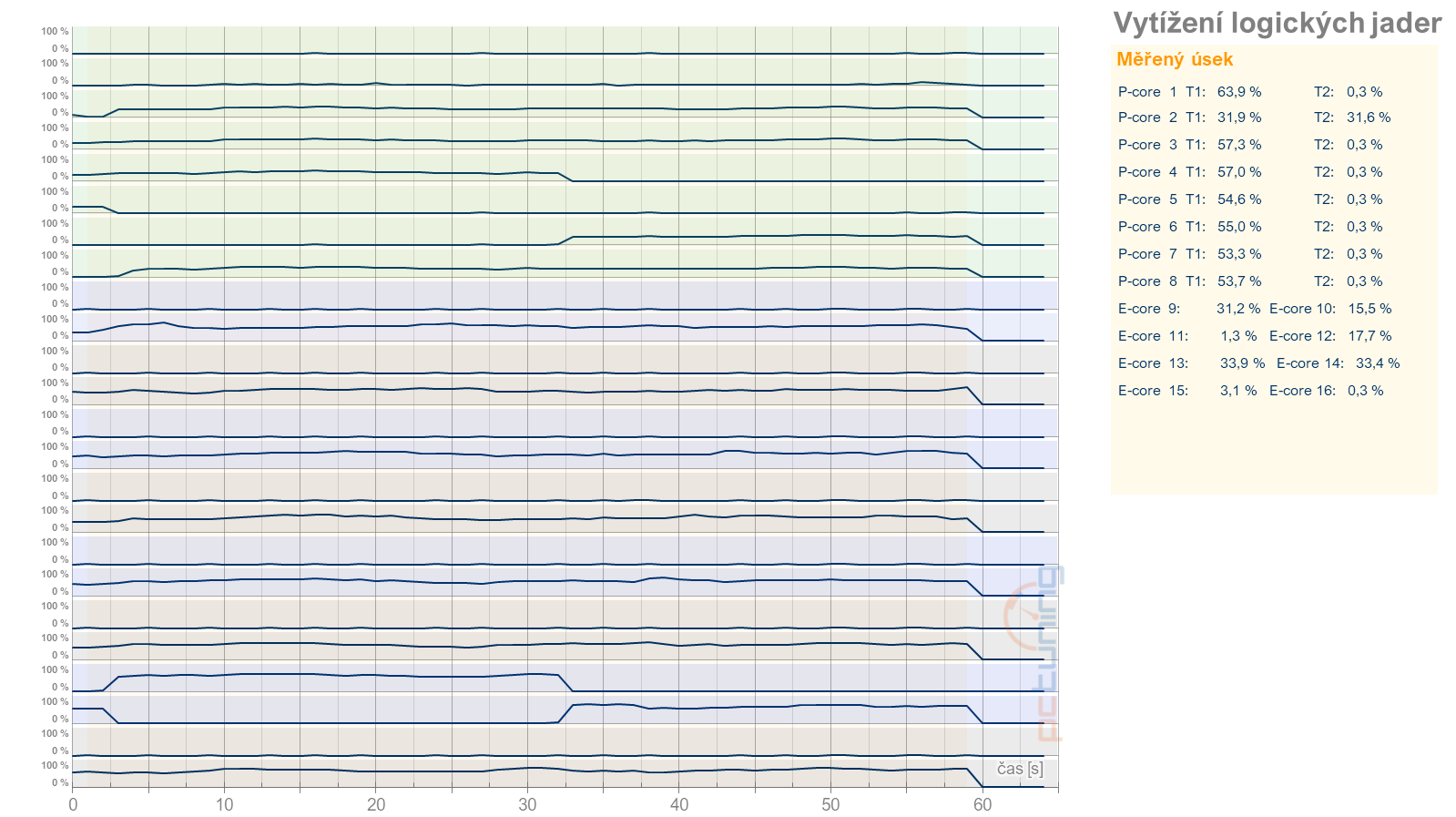Viewport: 1456px width, 817px height.
Task: Select the E-core 12 value 17,7 %
Action: click(1369, 336)
